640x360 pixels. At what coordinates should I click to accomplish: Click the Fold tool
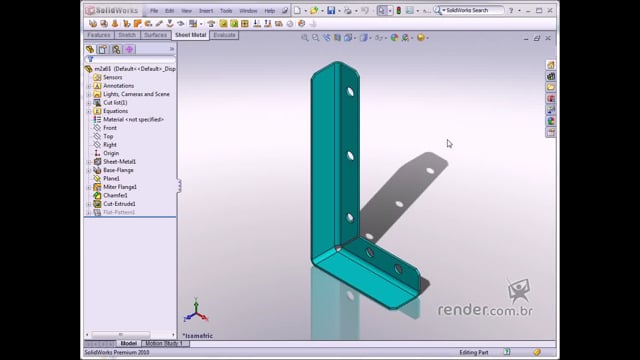268,24
